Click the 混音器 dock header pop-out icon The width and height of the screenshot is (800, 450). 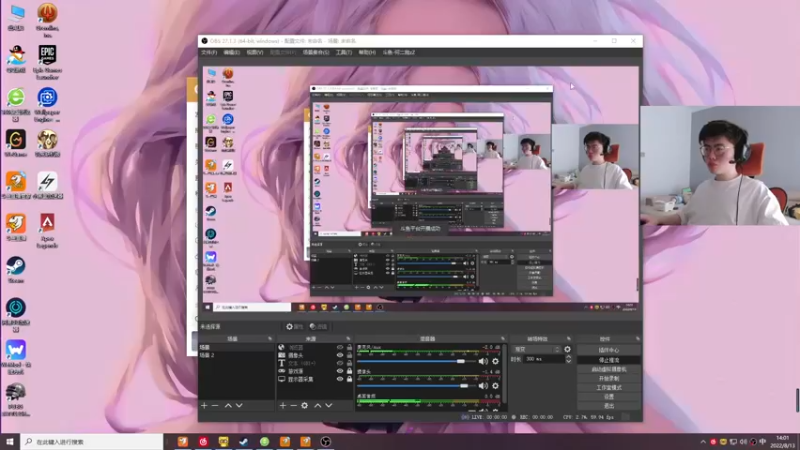(503, 339)
